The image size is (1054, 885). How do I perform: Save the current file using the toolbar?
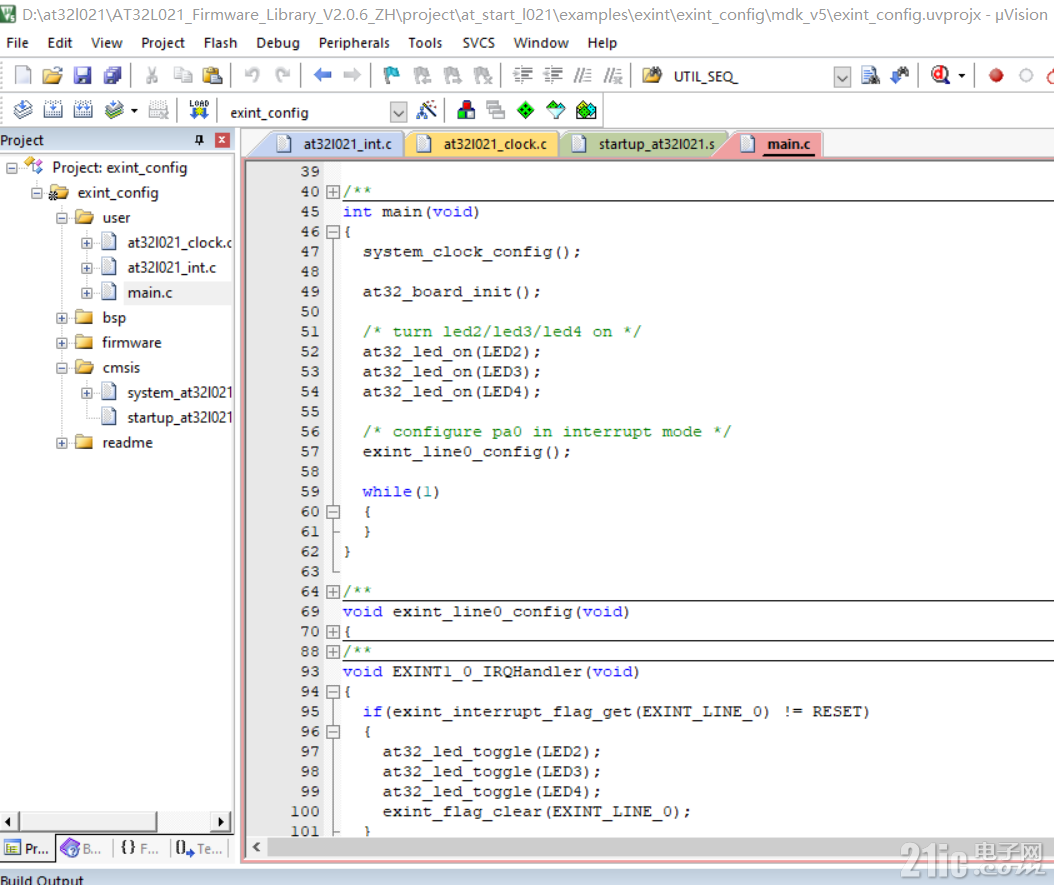[82, 75]
